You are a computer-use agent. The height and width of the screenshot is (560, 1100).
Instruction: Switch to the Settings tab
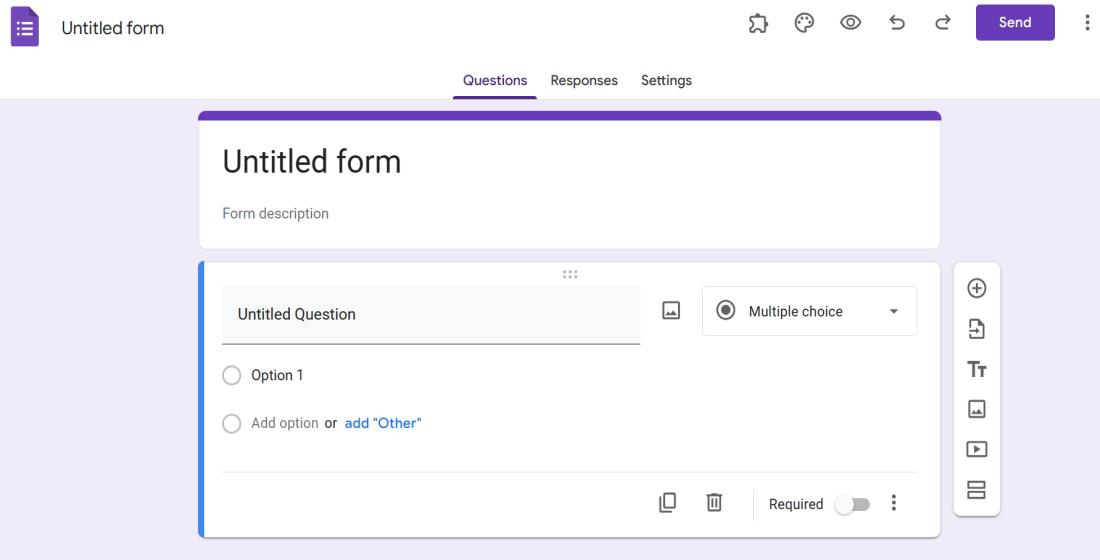[666, 80]
